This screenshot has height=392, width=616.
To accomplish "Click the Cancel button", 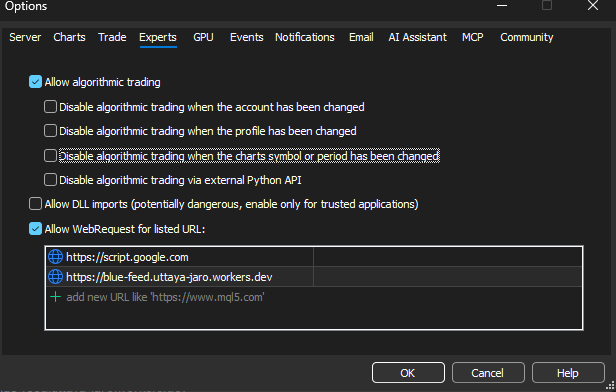I will [488, 372].
